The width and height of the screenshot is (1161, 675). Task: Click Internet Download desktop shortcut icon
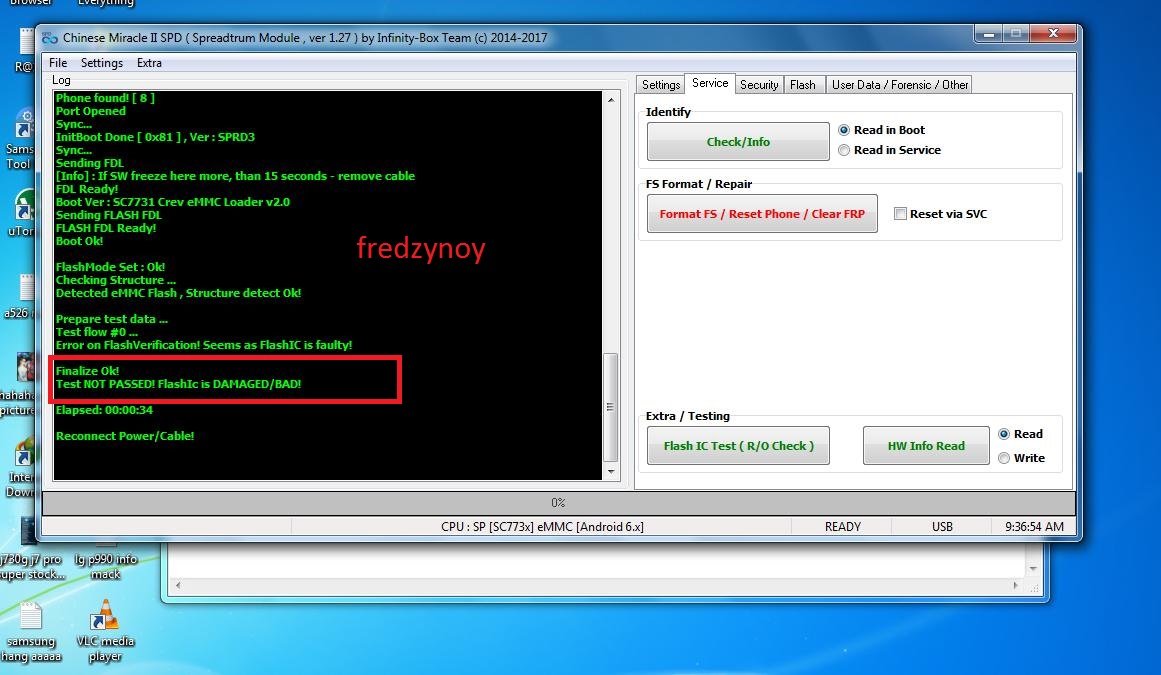coord(24,451)
